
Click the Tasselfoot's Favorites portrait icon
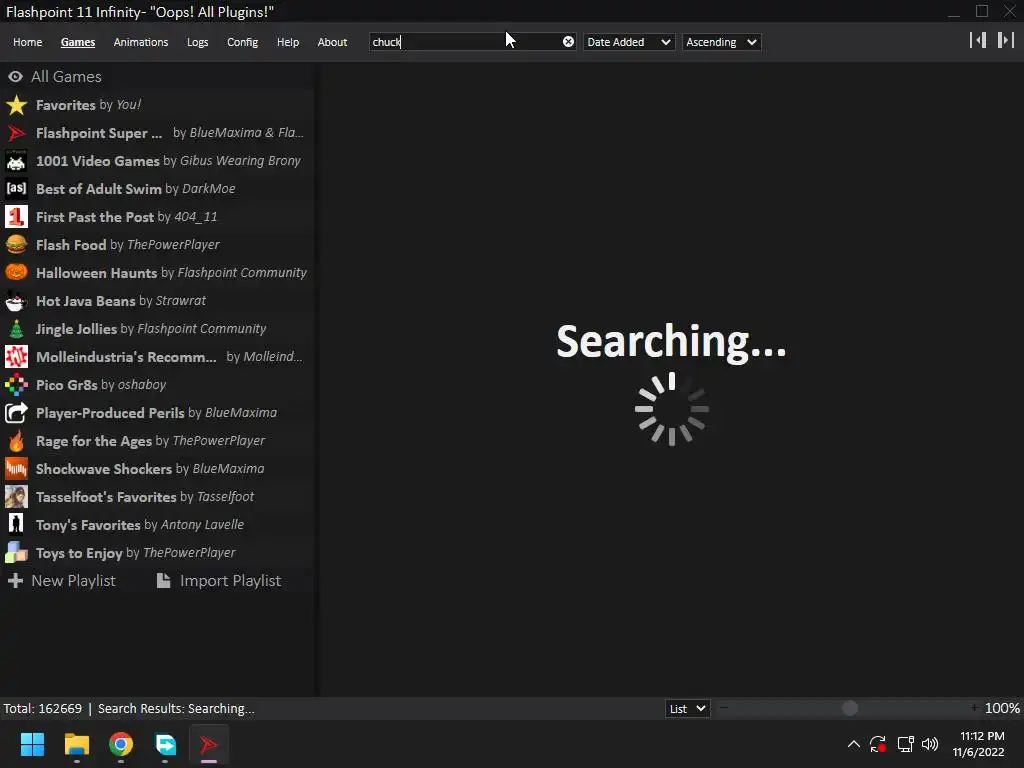click(x=16, y=497)
